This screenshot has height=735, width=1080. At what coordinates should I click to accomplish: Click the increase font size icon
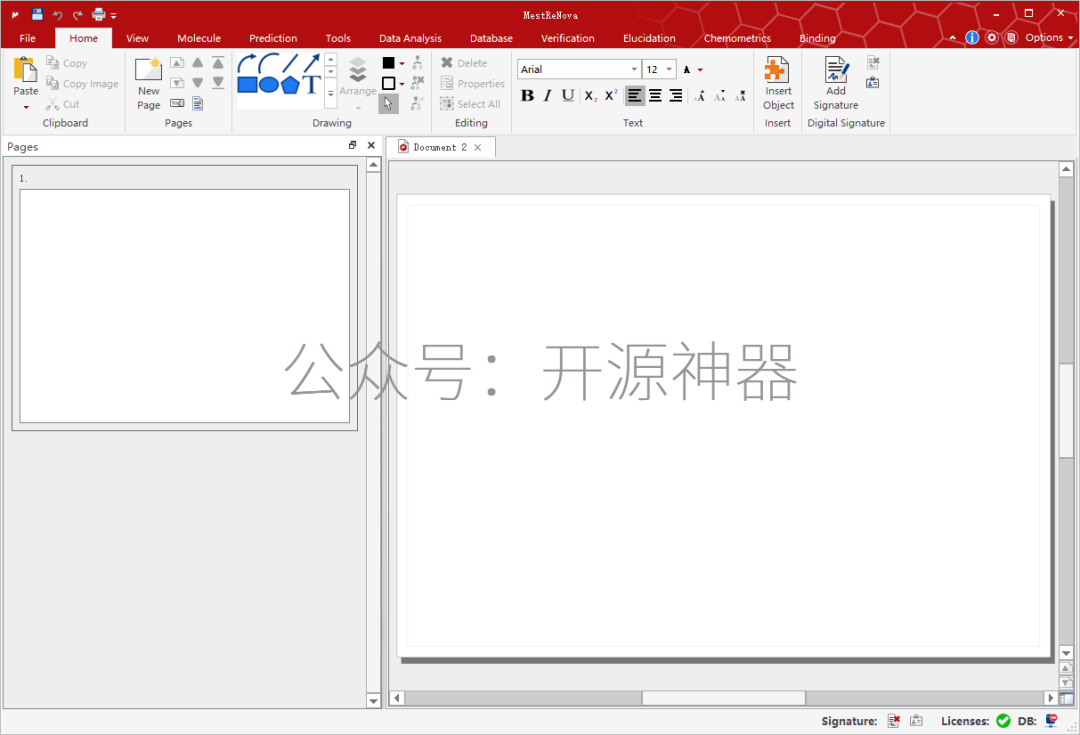[x=700, y=96]
